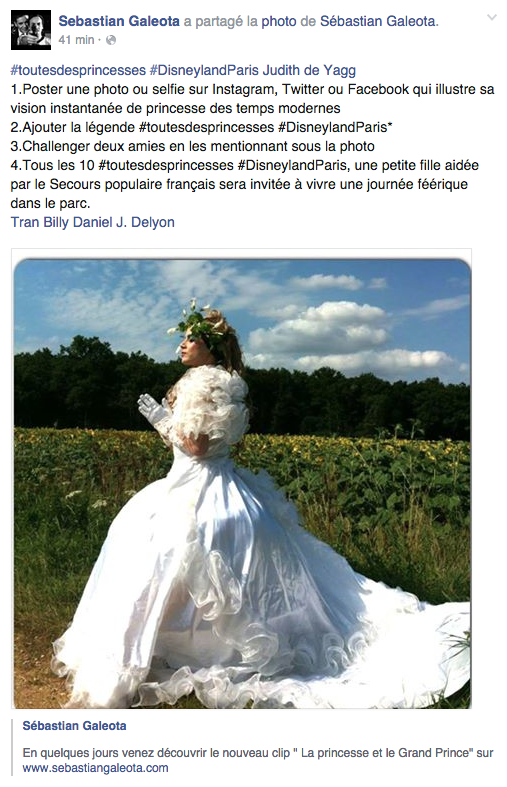Open first #toutesdesprincesses hashtag at top
The image size is (507, 787).
[x=78, y=70]
